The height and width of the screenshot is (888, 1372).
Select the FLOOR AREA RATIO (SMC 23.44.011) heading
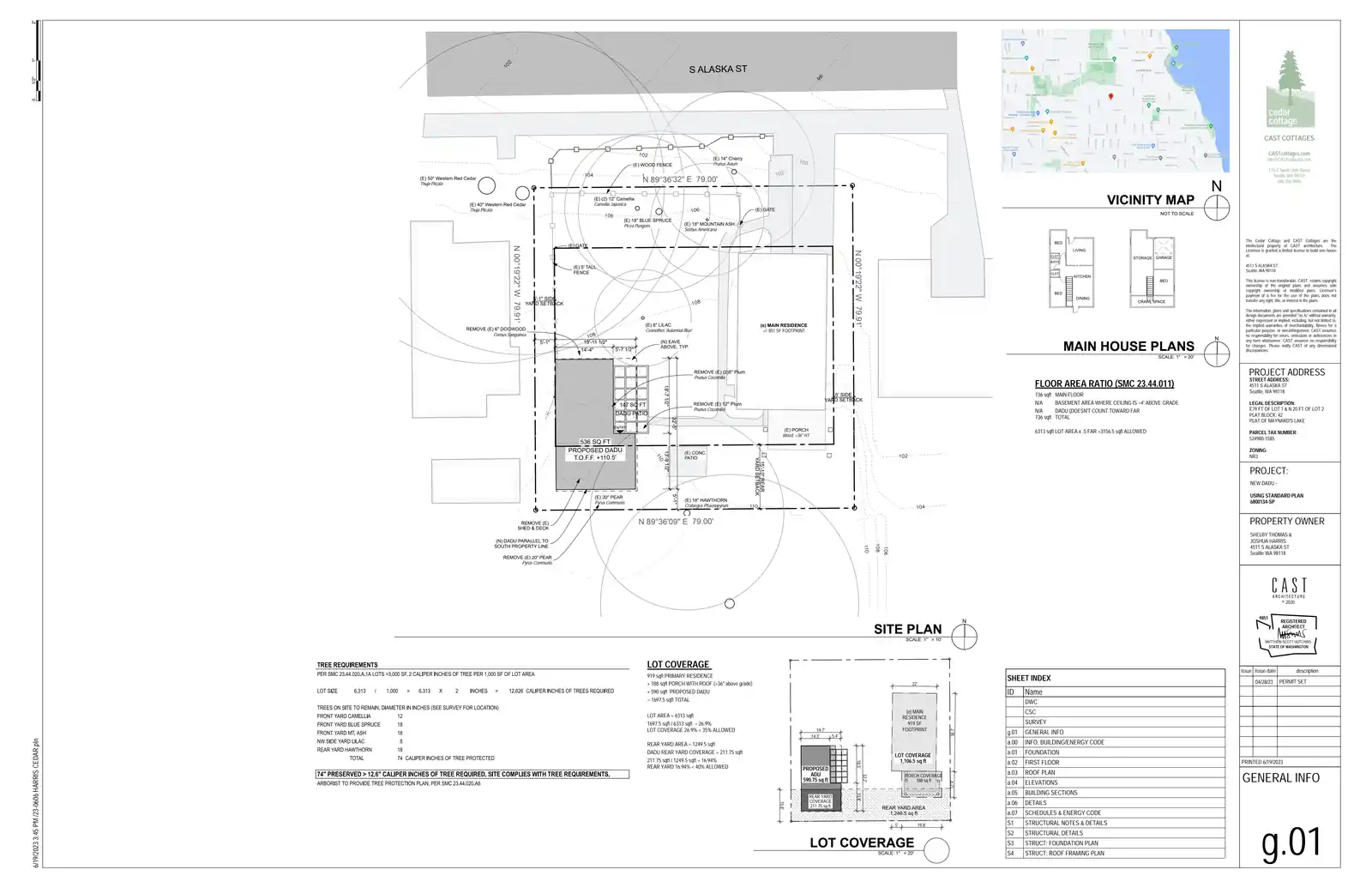coord(1104,384)
